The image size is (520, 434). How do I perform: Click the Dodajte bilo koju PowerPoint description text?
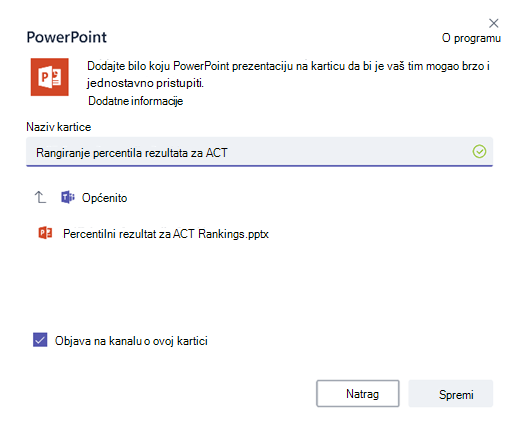click(288, 66)
